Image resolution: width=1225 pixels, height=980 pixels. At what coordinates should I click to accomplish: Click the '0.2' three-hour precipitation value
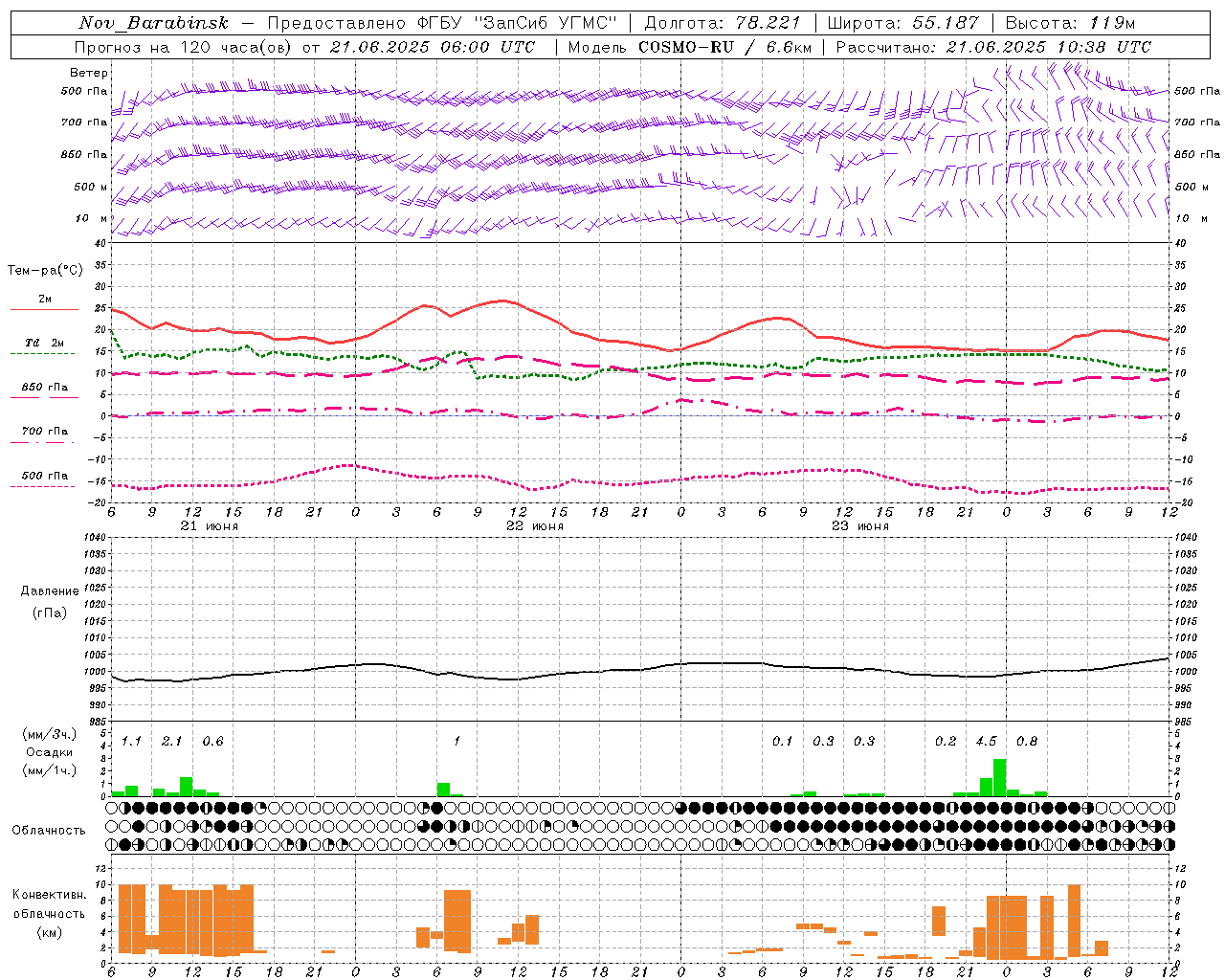946,742
